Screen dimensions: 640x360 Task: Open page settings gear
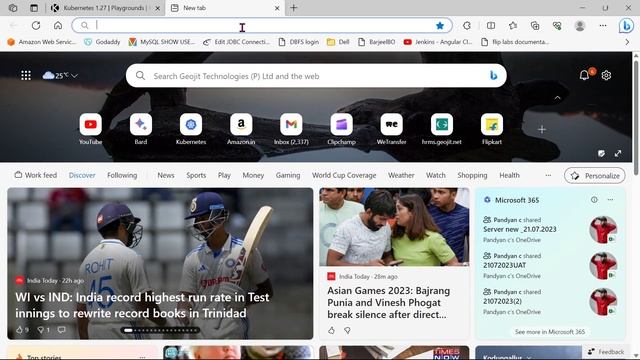click(x=606, y=75)
